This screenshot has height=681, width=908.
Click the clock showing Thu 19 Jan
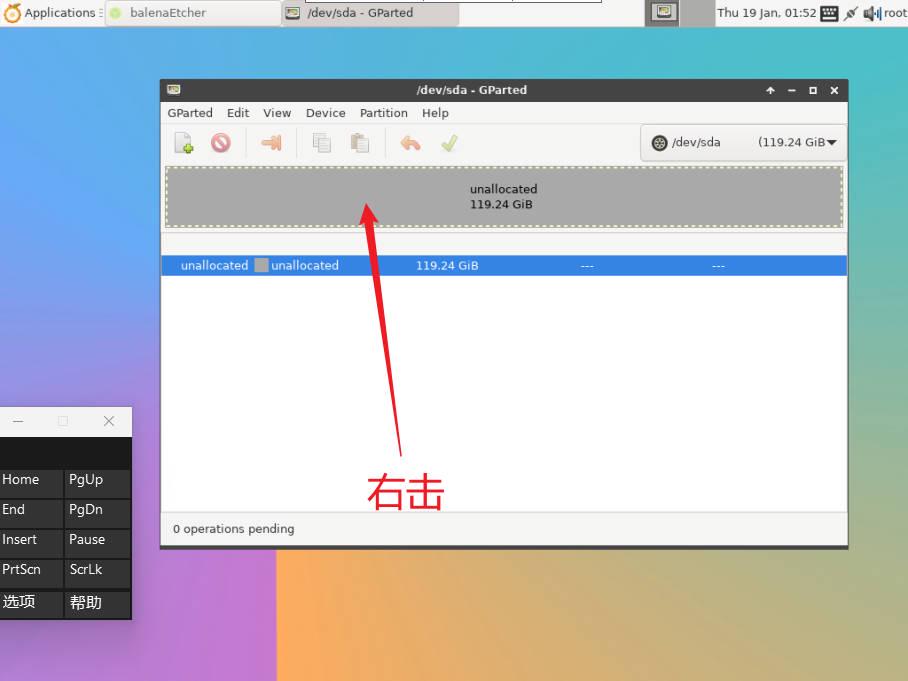tap(767, 13)
